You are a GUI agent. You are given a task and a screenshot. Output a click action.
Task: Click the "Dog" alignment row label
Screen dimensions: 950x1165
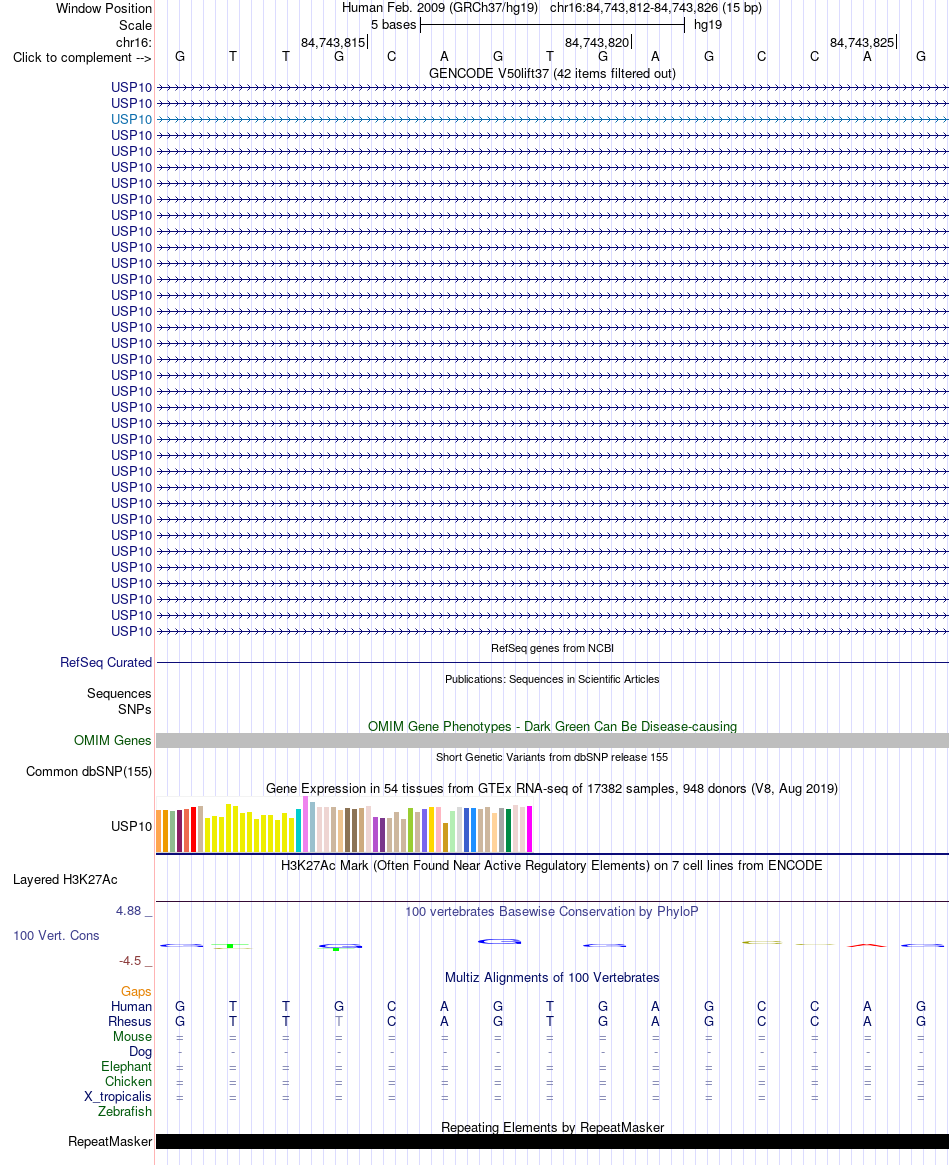coord(140,1052)
